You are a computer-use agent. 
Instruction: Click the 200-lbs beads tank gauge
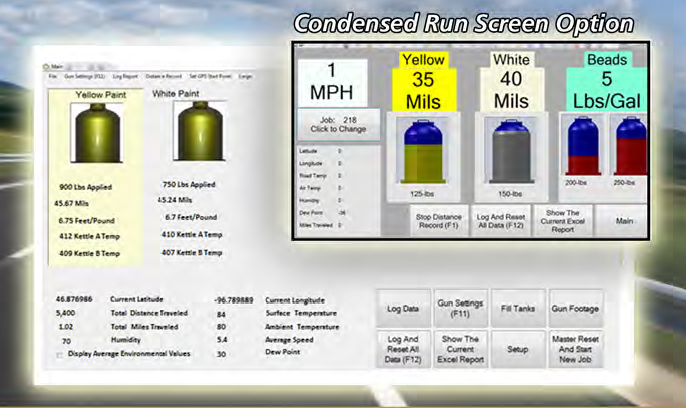point(582,146)
